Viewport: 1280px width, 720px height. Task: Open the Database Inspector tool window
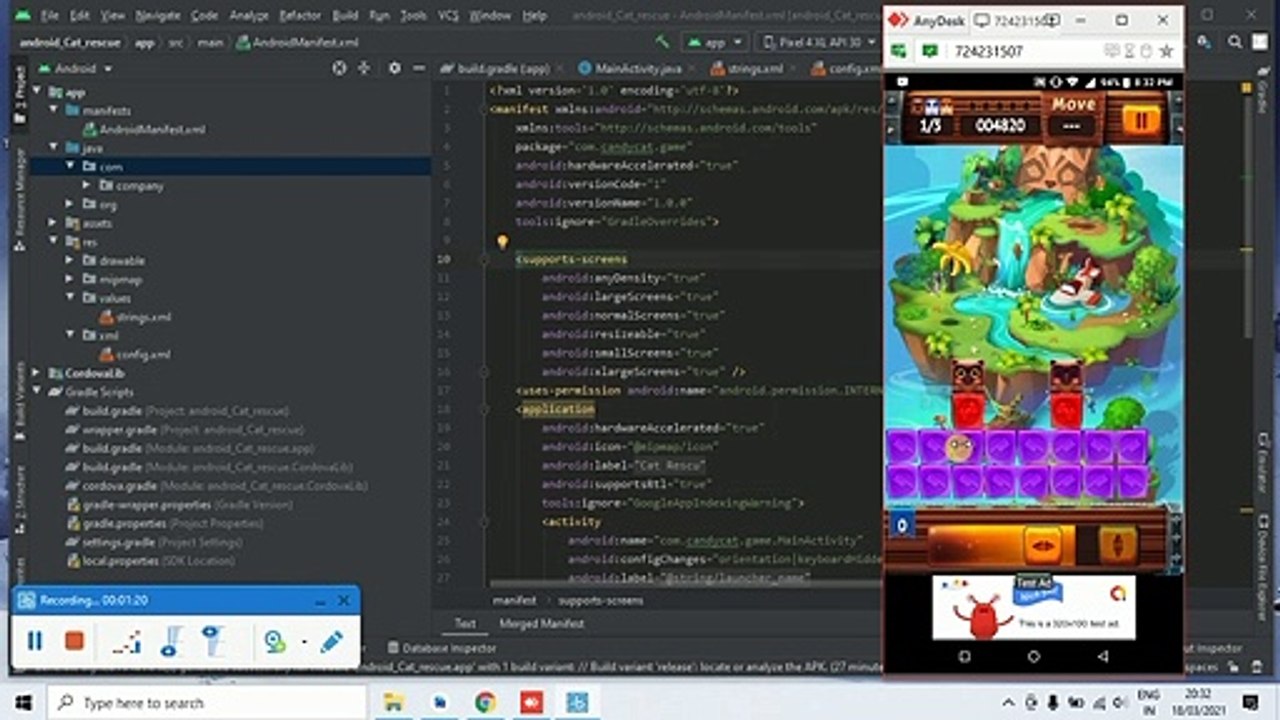[442, 648]
